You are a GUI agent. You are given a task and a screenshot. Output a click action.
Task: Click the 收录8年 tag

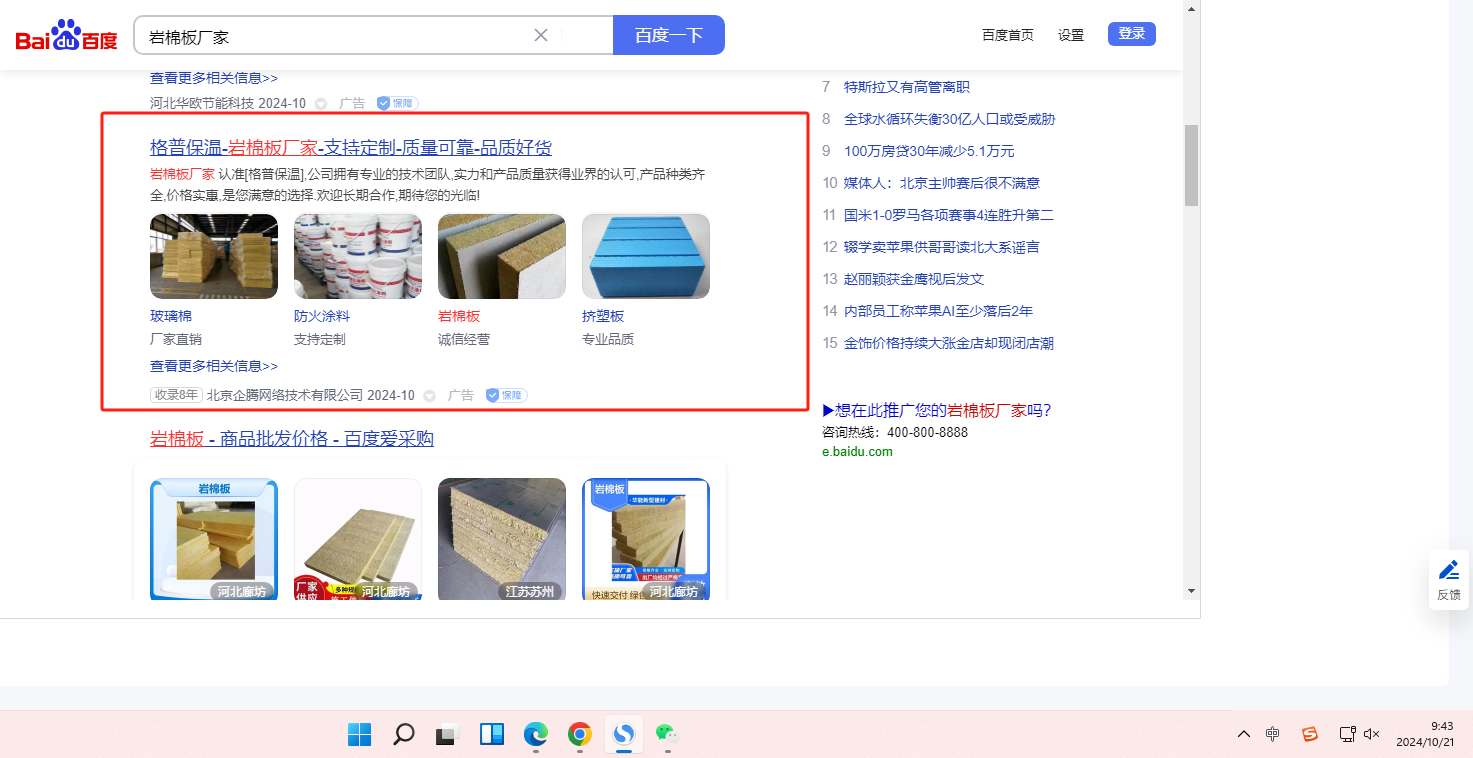(176, 395)
